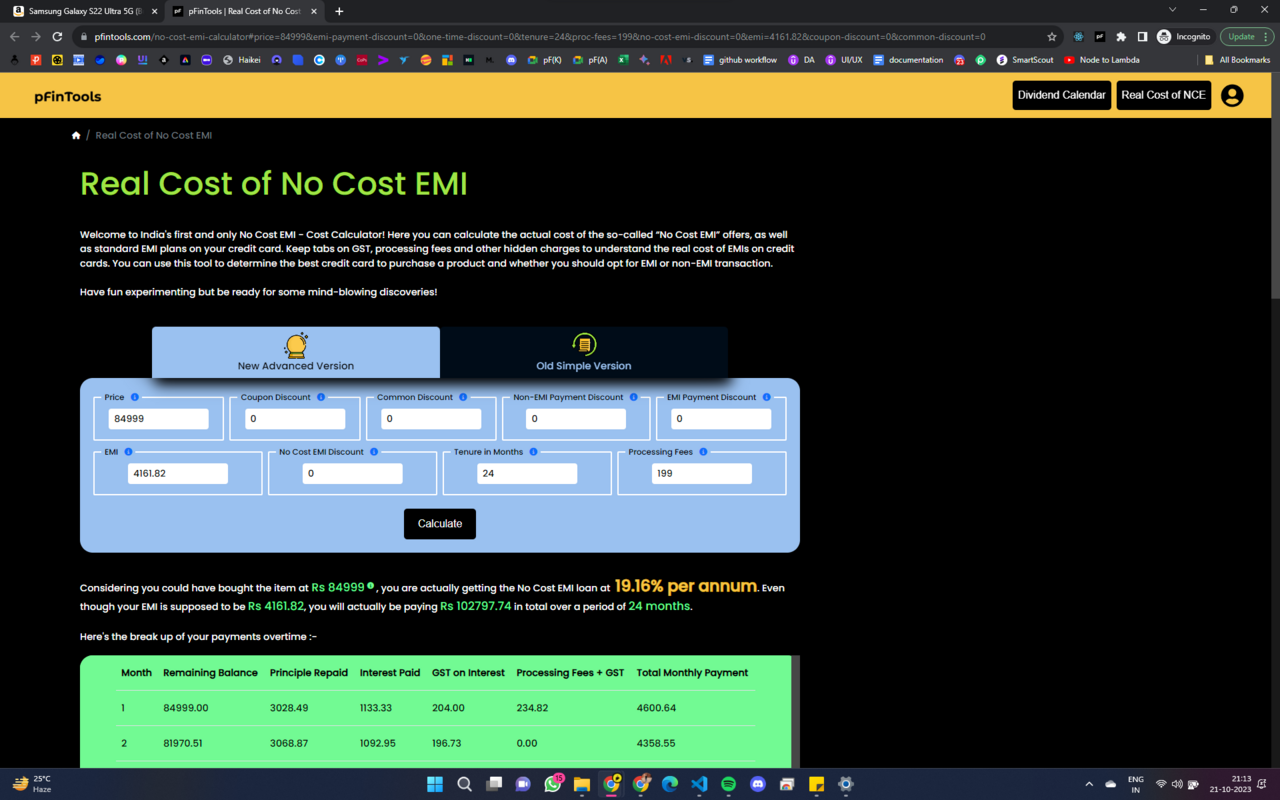Click the pFinTools logo
The image size is (1280, 800).
click(x=68, y=96)
